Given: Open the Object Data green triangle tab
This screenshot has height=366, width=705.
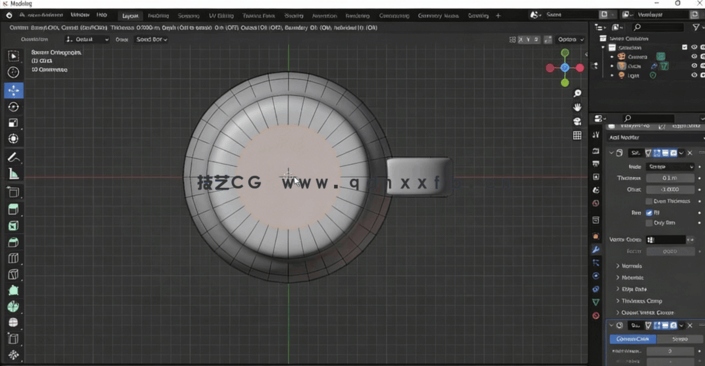Looking at the screenshot, I should (x=596, y=302).
